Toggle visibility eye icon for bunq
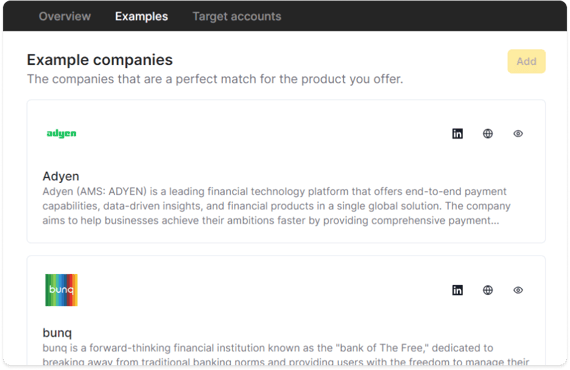This screenshot has height=370, width=570. coord(518,290)
